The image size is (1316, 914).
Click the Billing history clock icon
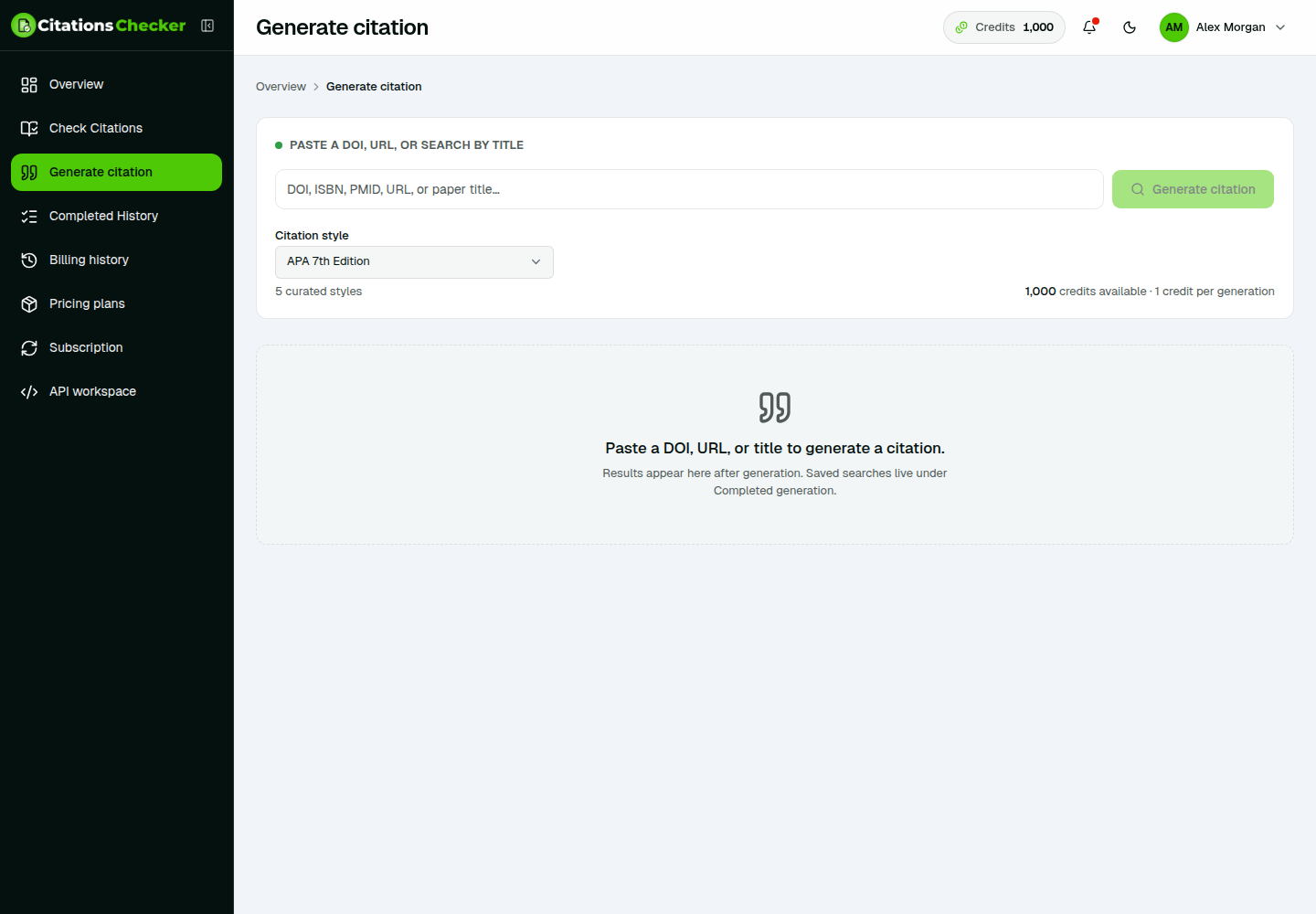pyautogui.click(x=29, y=260)
